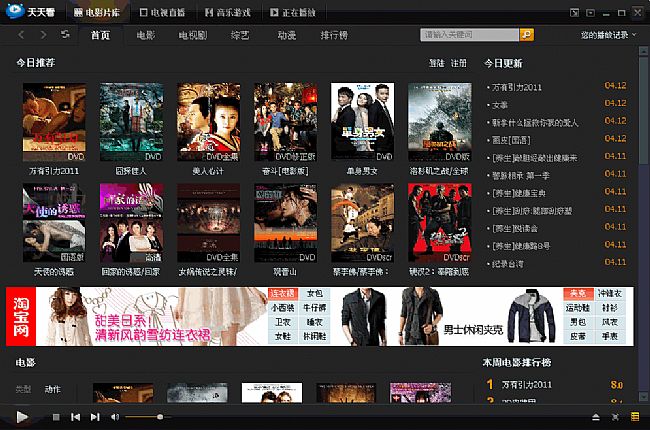Open the 观音山 poster thumbnail

[x=286, y=223]
